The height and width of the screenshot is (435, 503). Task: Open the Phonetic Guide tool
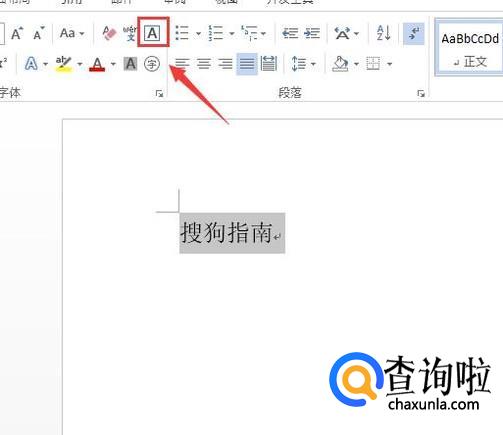point(130,33)
